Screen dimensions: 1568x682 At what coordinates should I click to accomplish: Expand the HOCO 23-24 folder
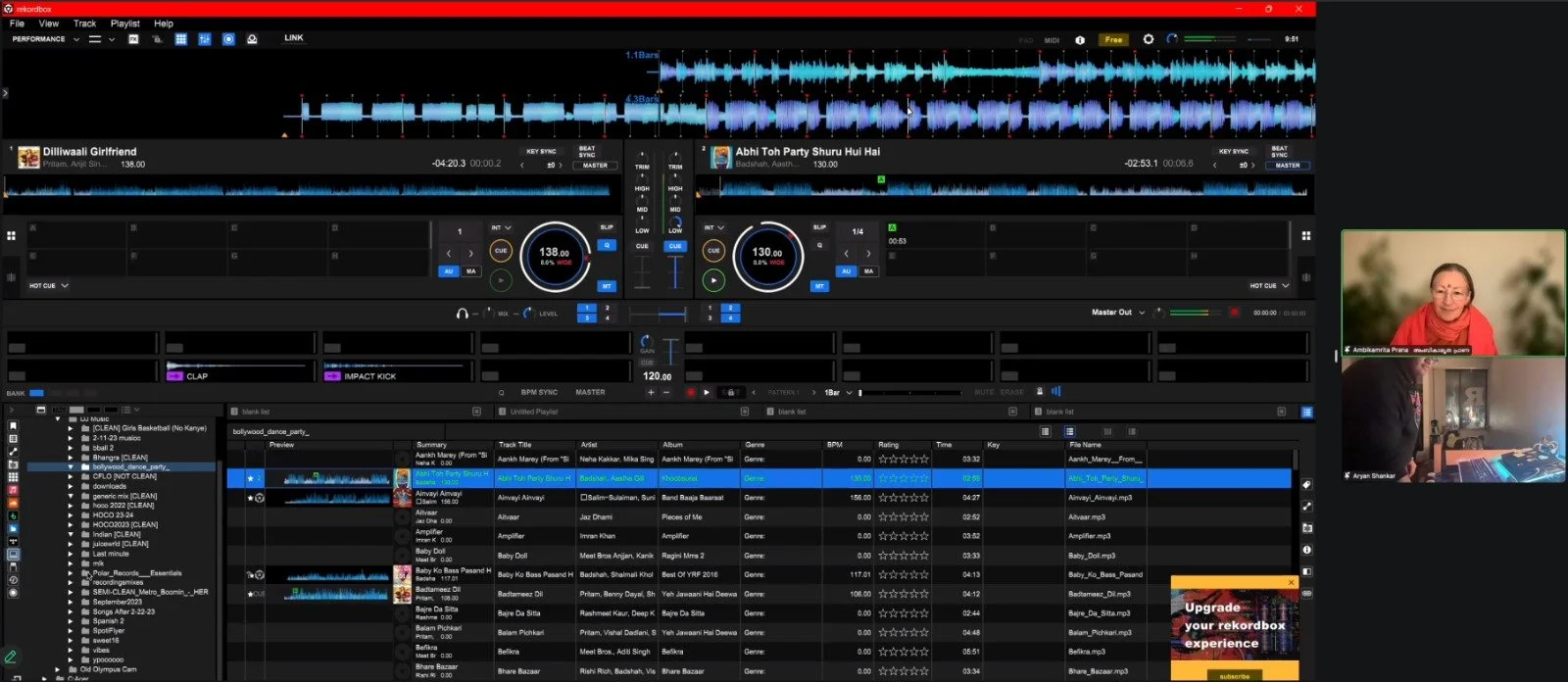(x=71, y=515)
